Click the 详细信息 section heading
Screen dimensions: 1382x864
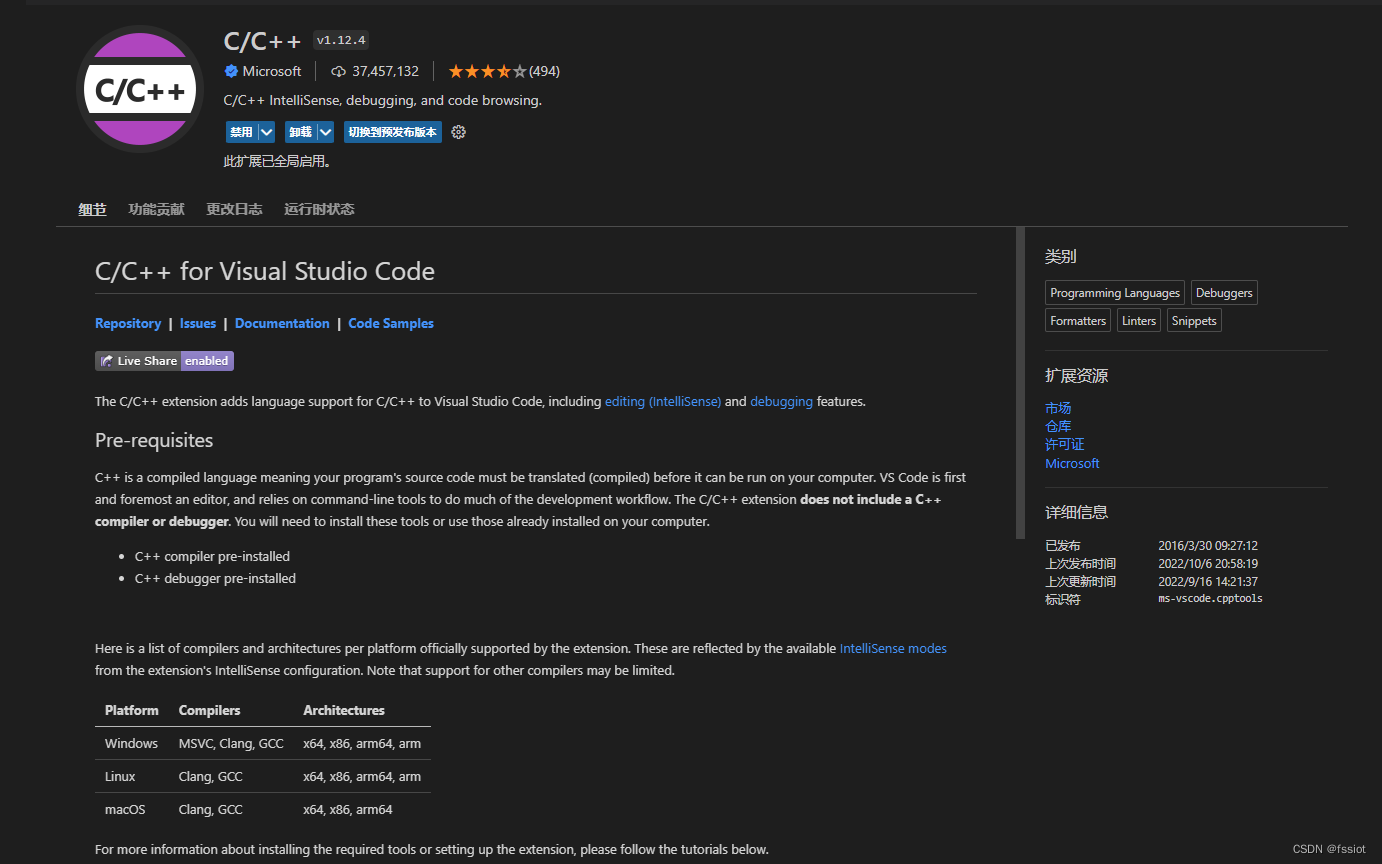click(x=1076, y=512)
